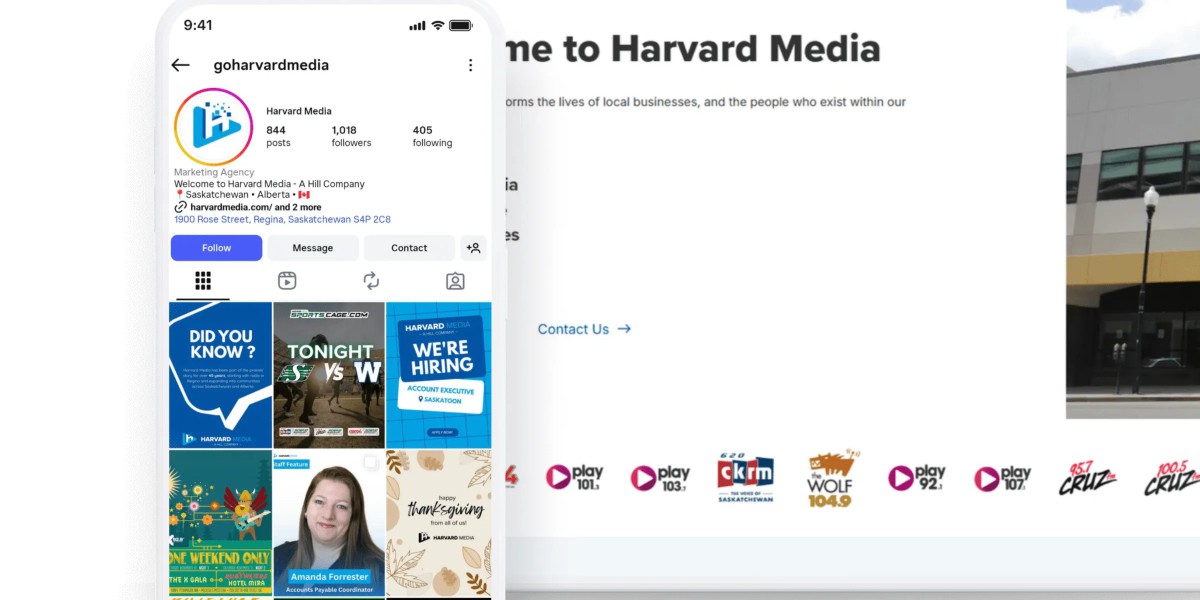Viewport: 1200px width, 600px height.
Task: Click the 95.7 Cruz FM logo
Action: 1087,478
